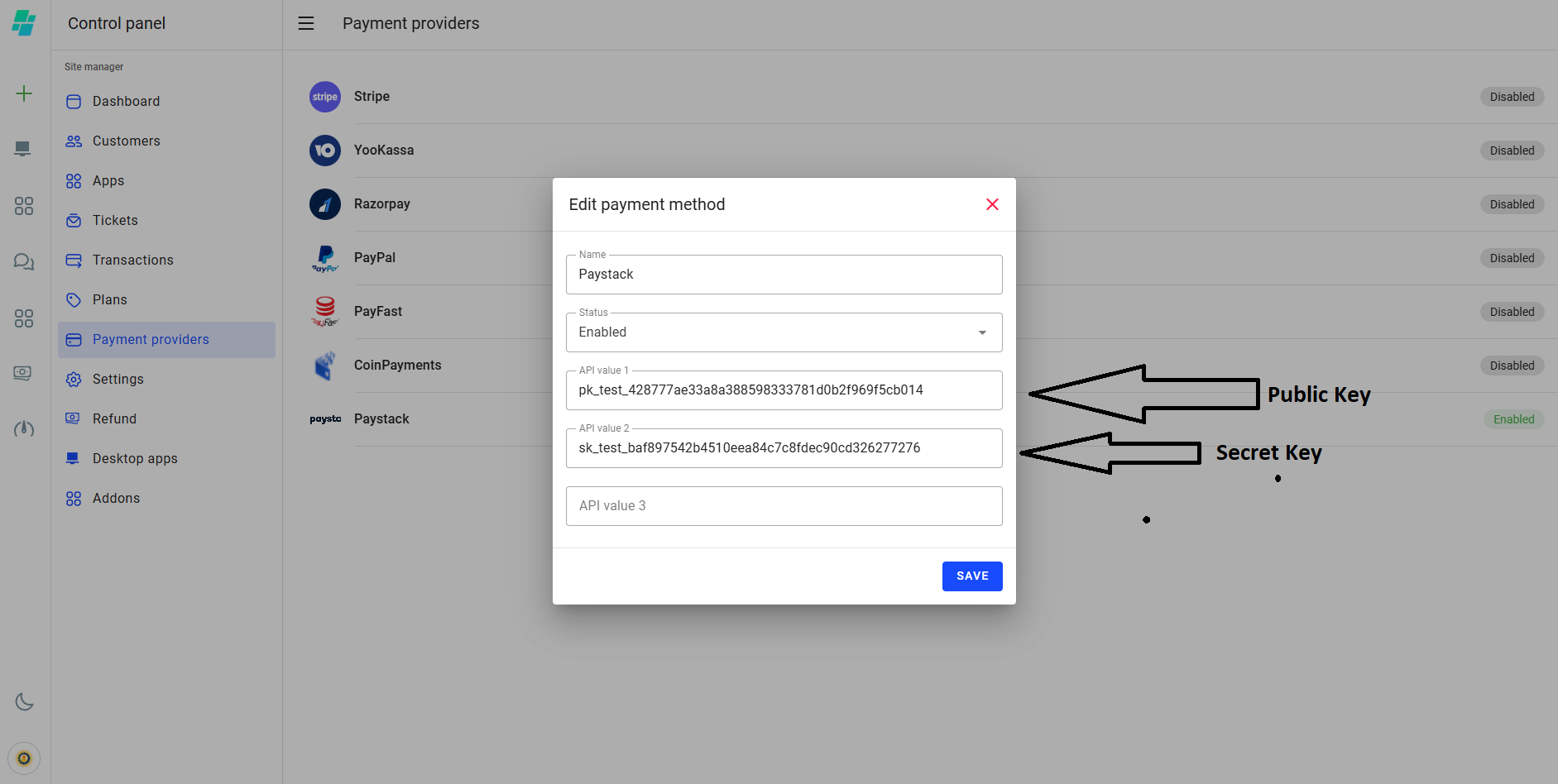Open the Settings sidebar item
Viewport: 1558px width, 784px height.
[x=117, y=380]
